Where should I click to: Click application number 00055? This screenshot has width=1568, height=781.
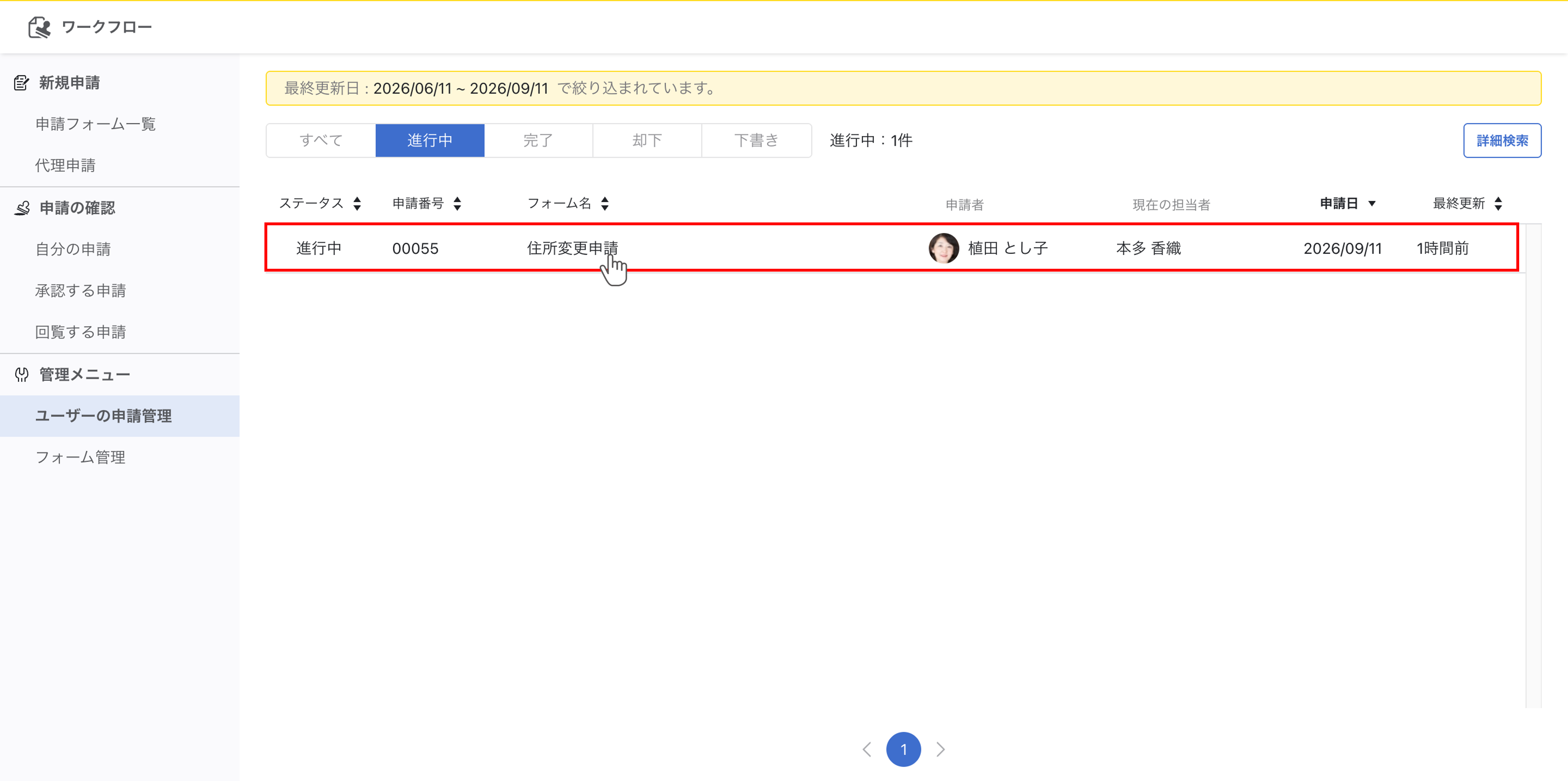point(415,248)
